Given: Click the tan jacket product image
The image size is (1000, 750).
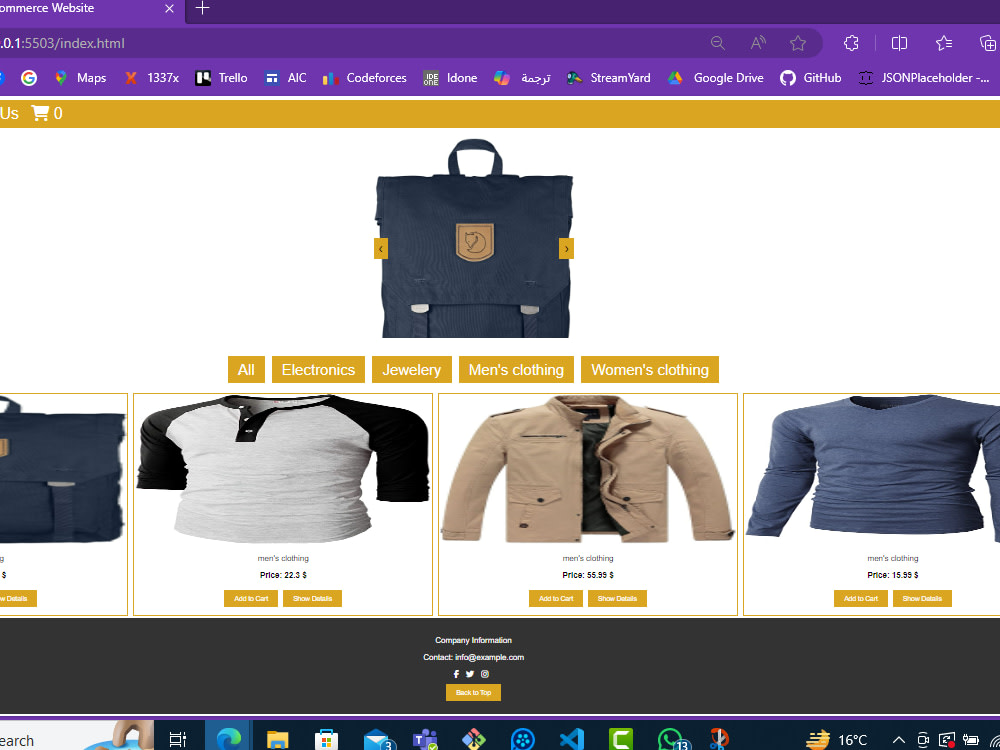Looking at the screenshot, I should click(588, 469).
